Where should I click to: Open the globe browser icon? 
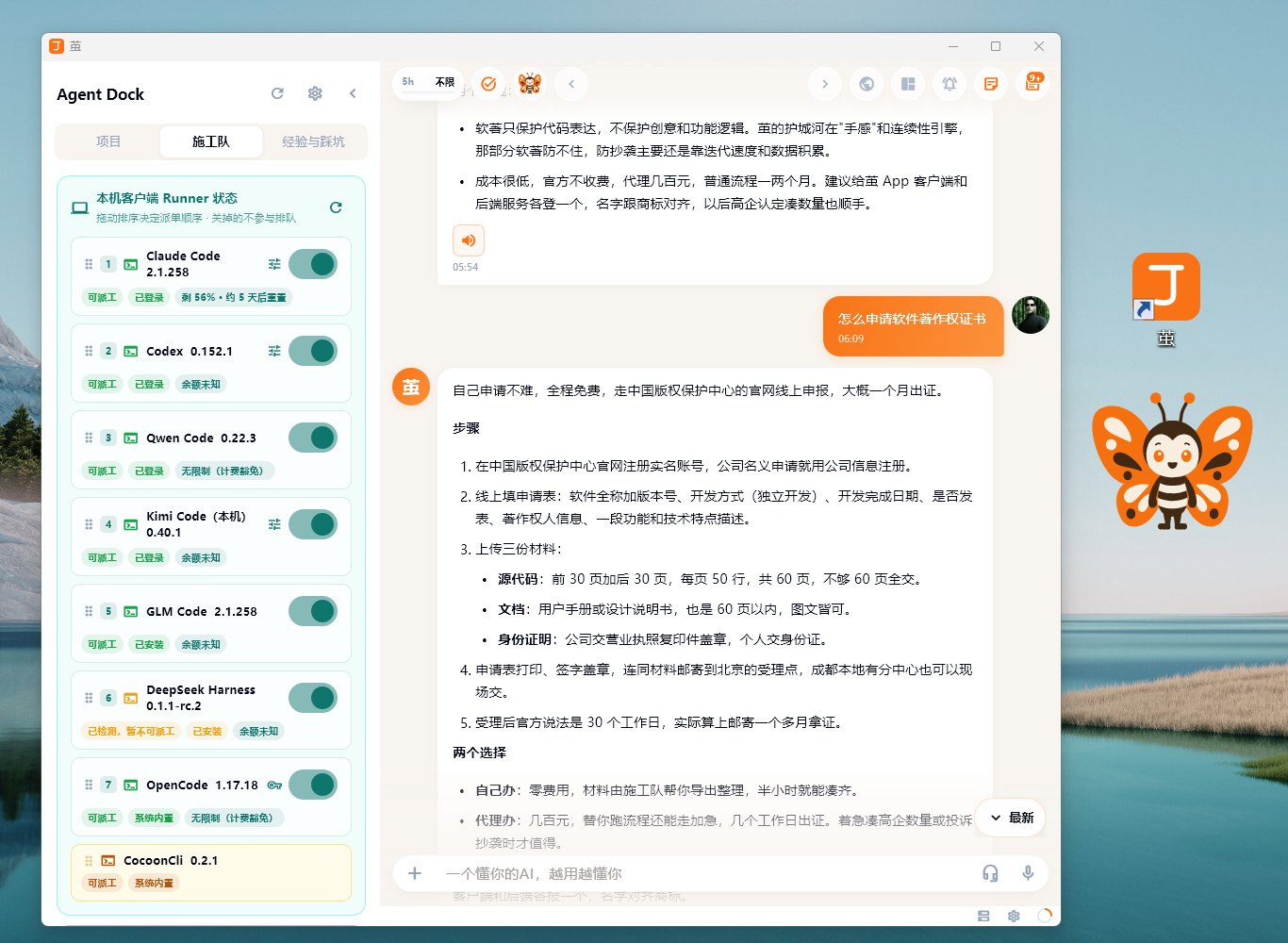[x=867, y=84]
